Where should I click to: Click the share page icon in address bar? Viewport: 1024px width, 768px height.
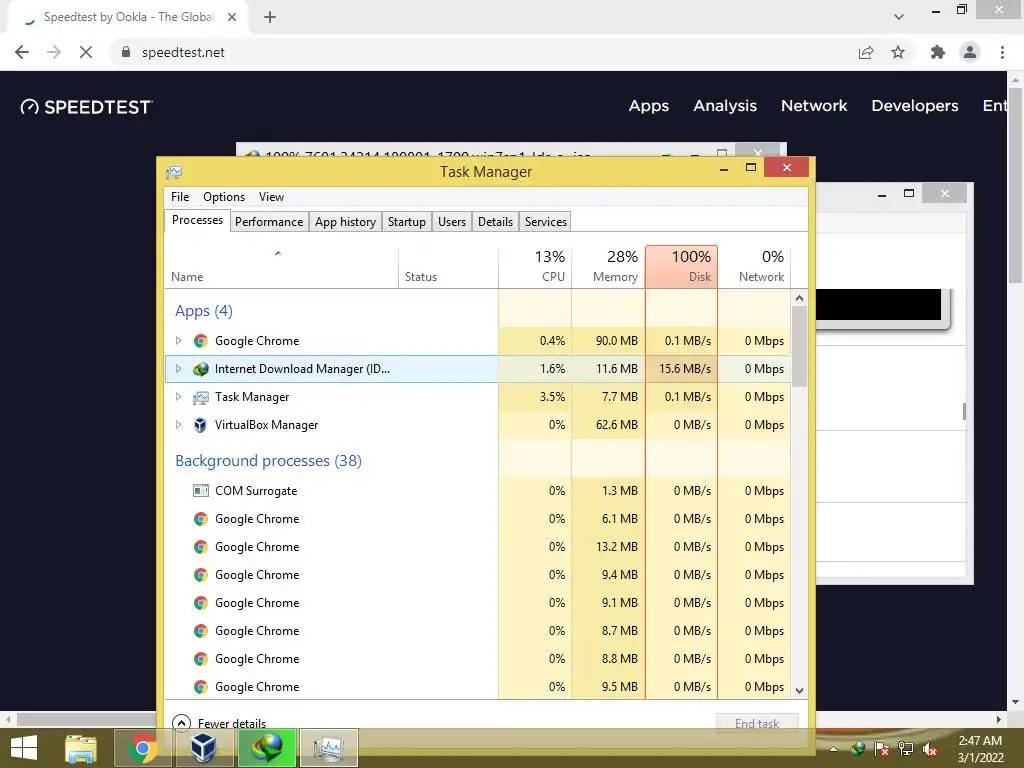[866, 52]
